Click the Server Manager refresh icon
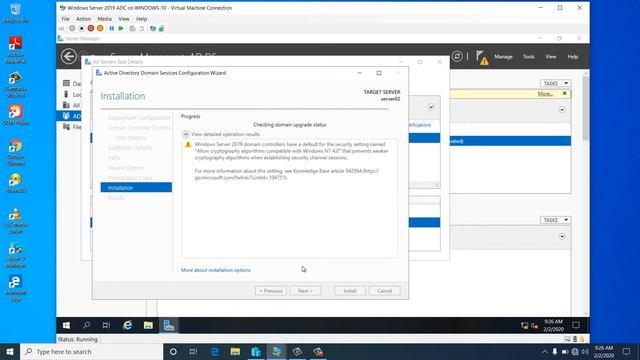The image size is (640, 360). coord(457,56)
